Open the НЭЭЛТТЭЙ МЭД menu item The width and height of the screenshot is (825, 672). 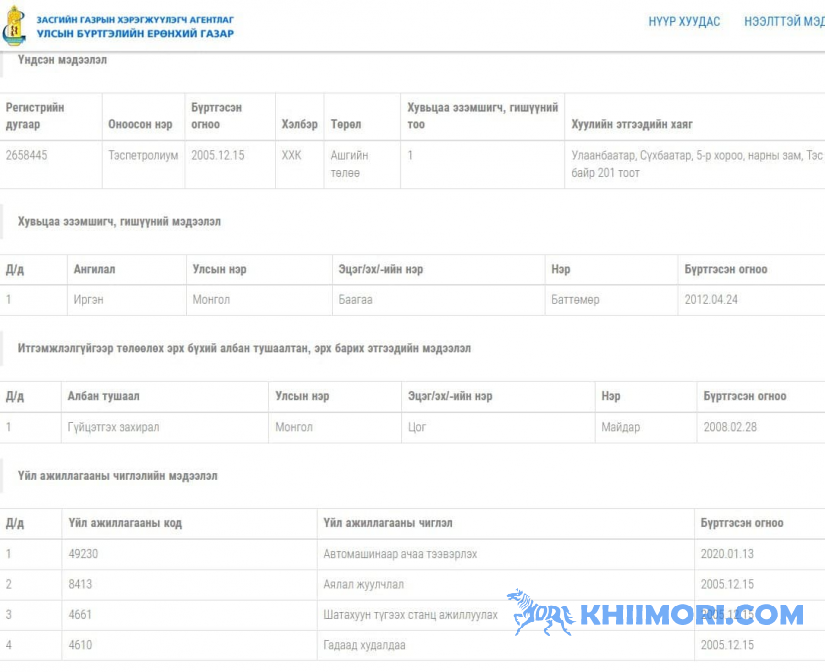(784, 22)
